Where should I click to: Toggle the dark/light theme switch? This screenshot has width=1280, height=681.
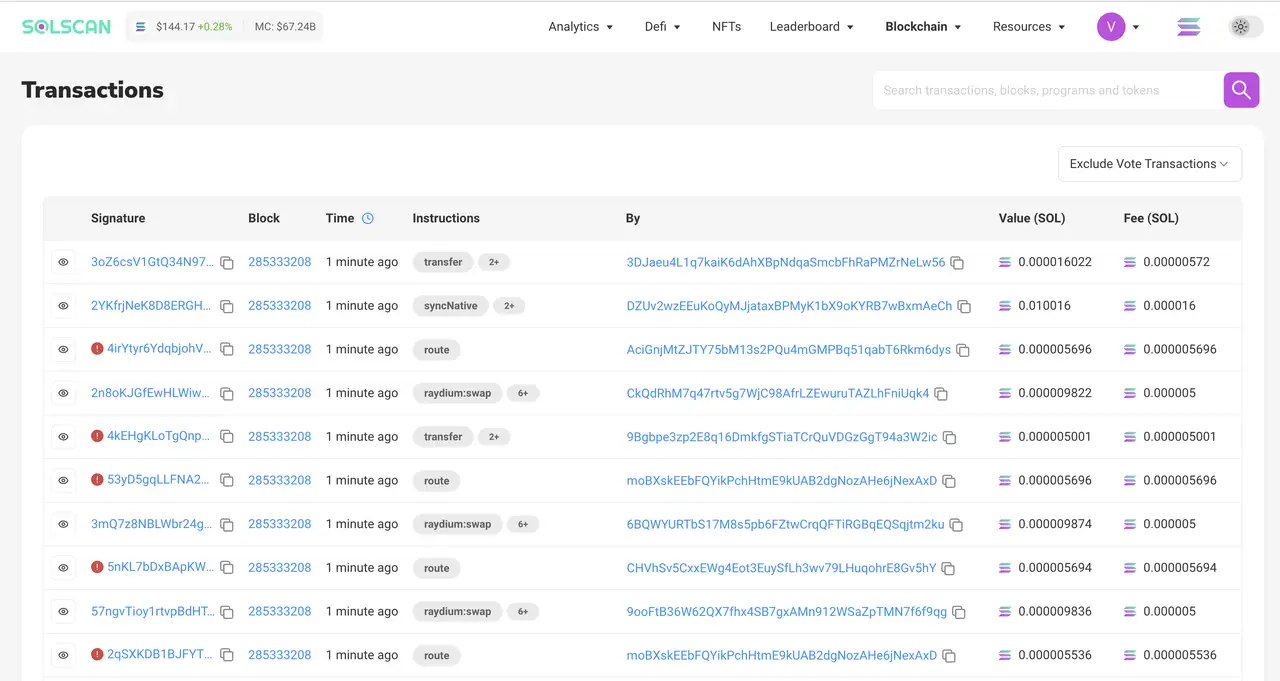1245,27
